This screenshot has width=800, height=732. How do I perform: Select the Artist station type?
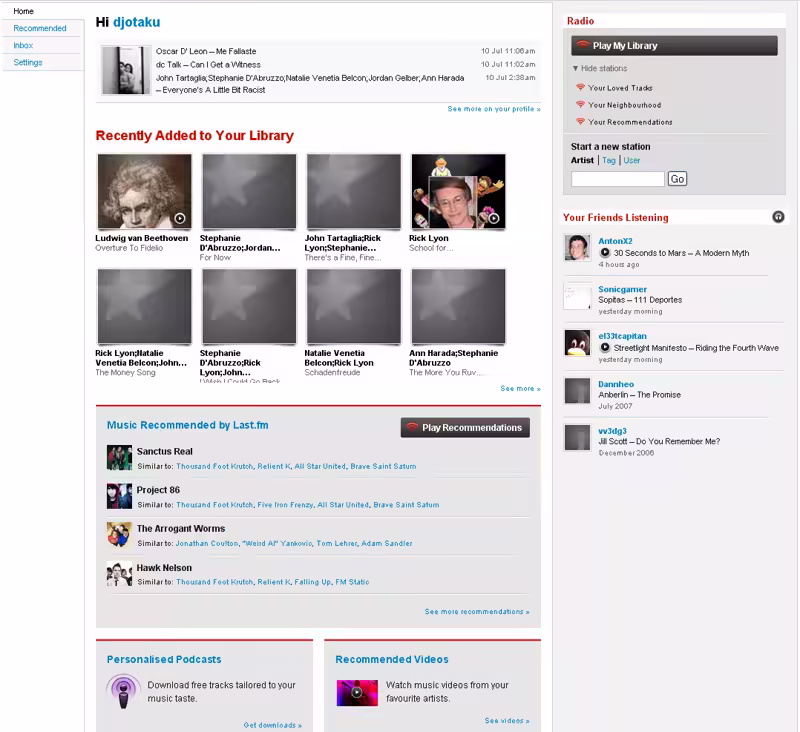pyautogui.click(x=582, y=160)
